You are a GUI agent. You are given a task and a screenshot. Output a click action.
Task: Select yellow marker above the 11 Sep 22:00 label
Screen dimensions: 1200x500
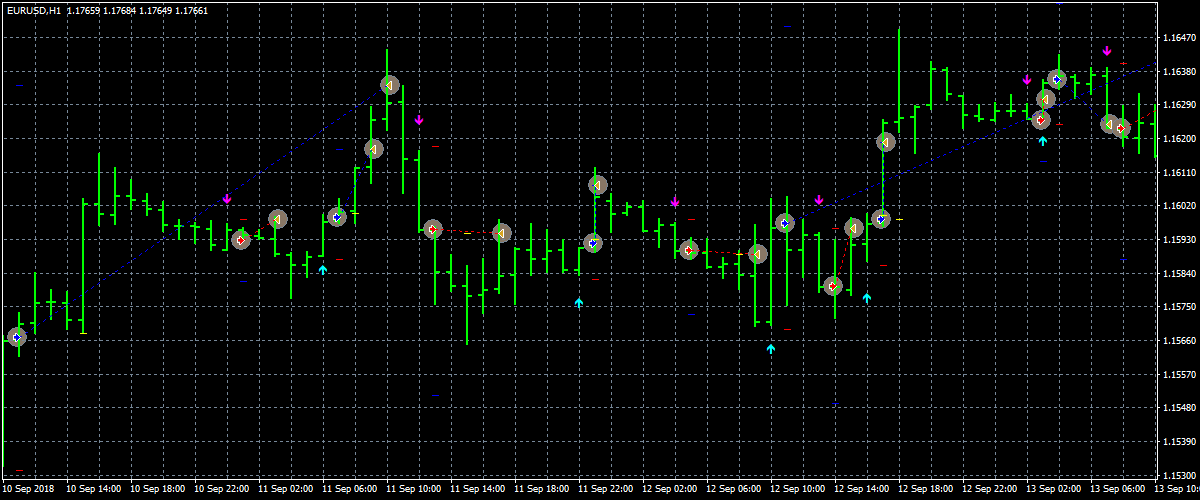pos(597,185)
